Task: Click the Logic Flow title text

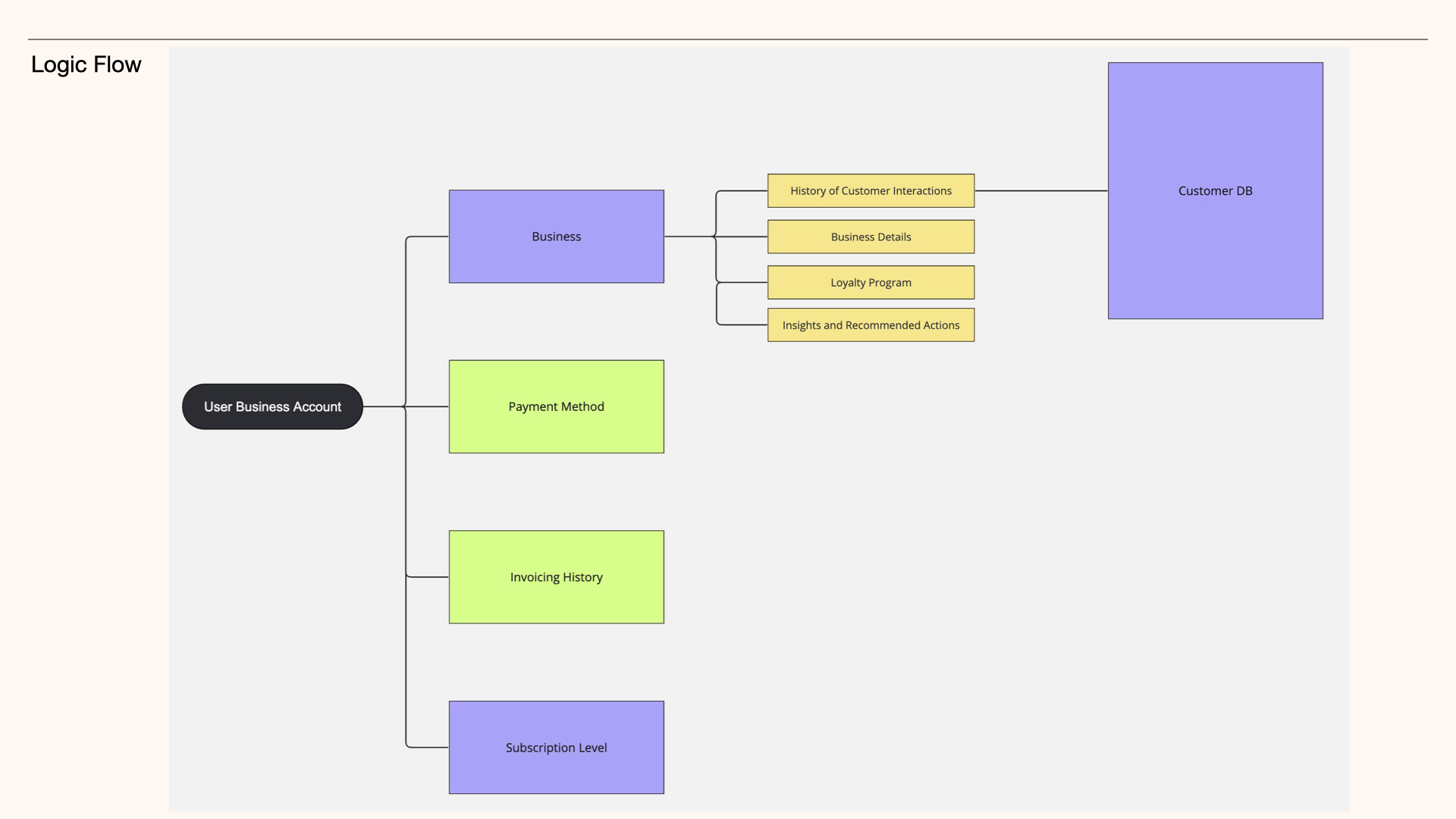Action: [x=86, y=64]
